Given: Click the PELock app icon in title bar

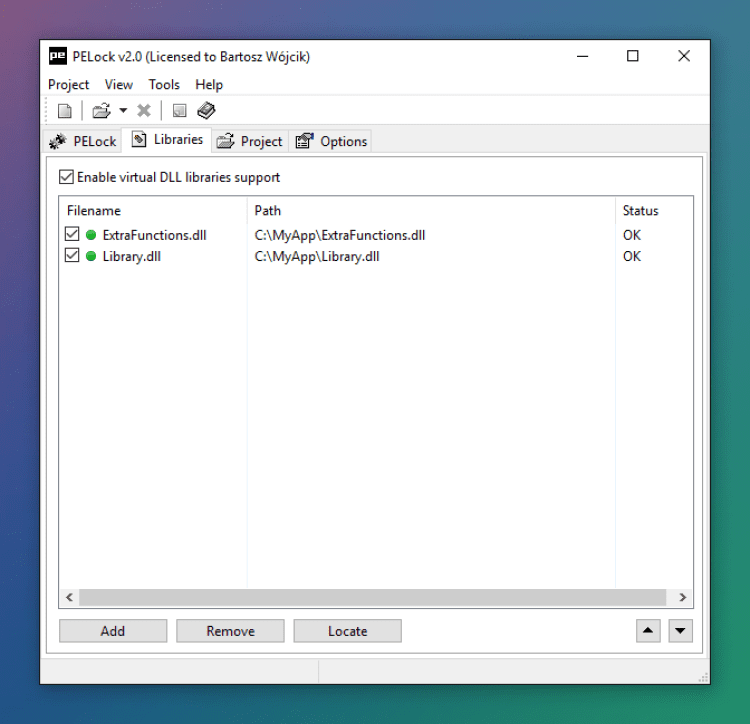Looking at the screenshot, I should 58,56.
